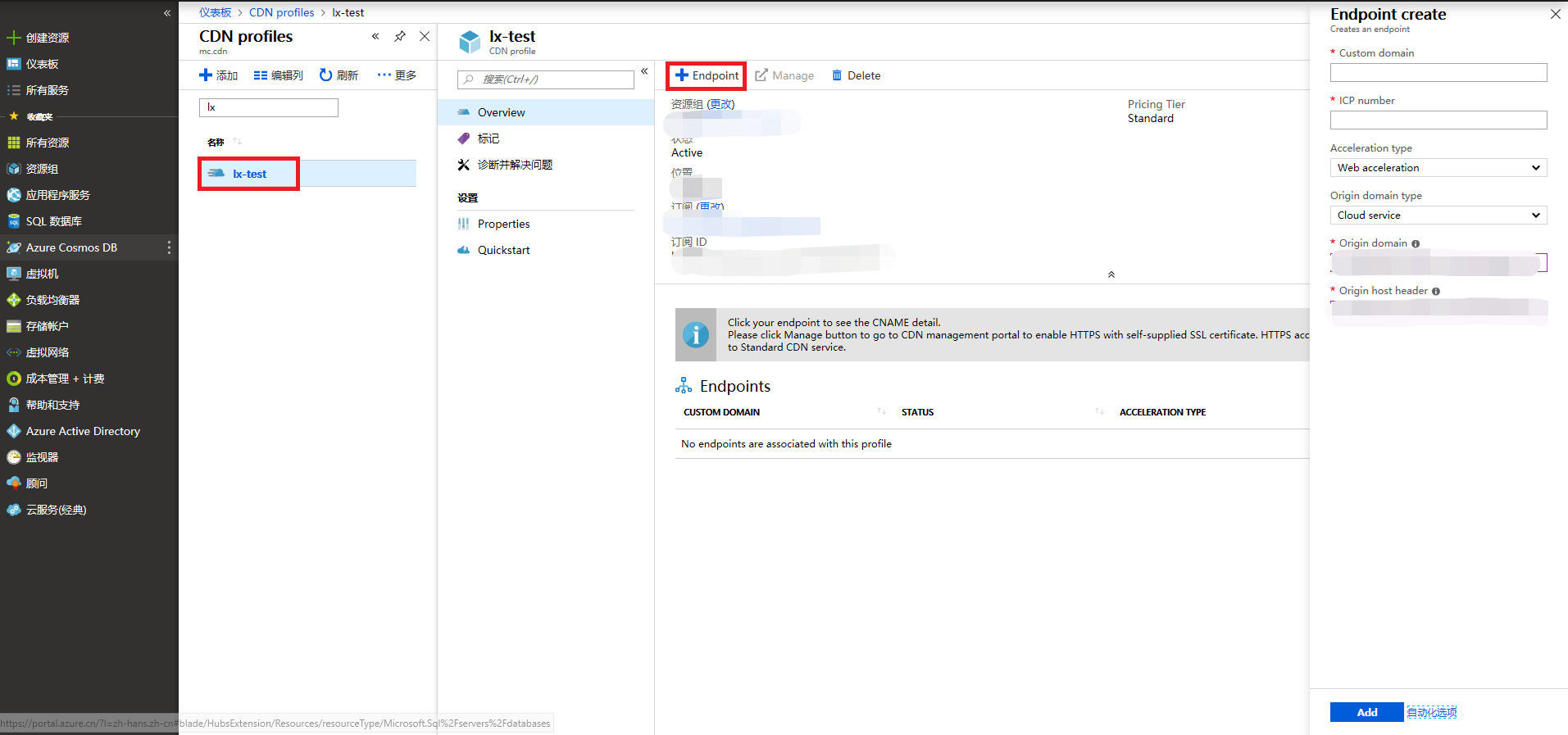The width and height of the screenshot is (1568, 735).
Task: Open 所有资源 in the sidebar
Action: (47, 143)
